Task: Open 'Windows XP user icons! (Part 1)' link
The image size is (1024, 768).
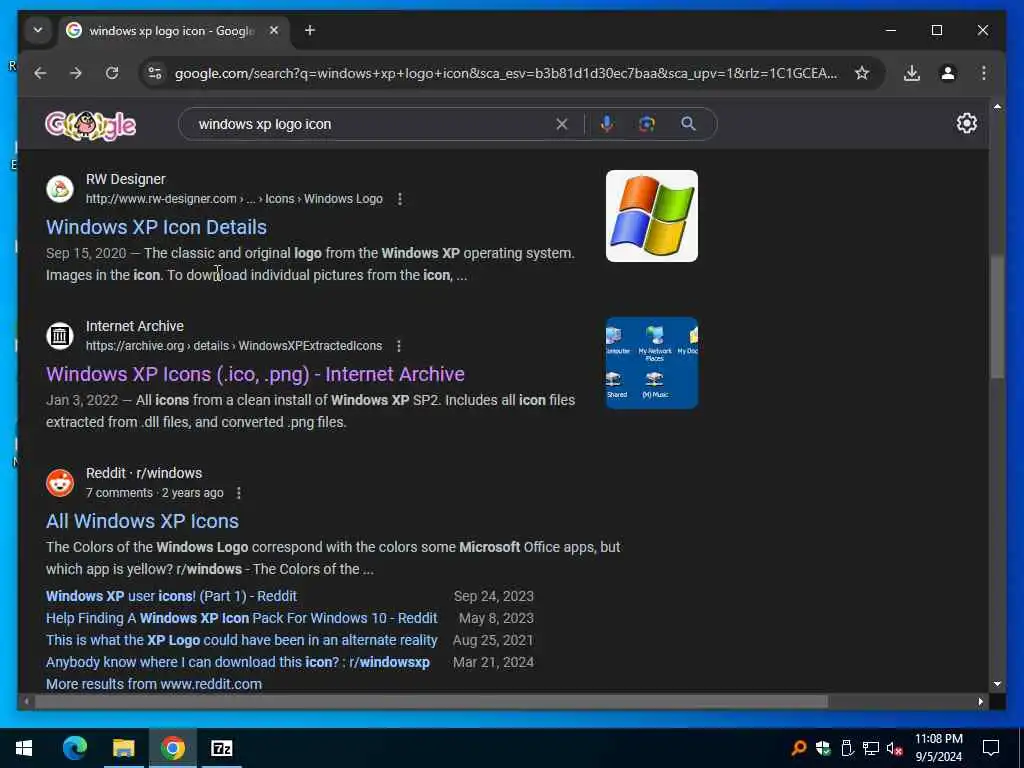Action: click(171, 596)
